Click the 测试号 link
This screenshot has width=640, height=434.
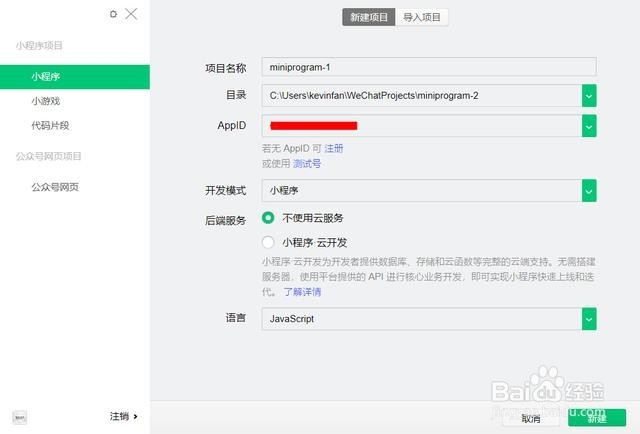tap(307, 164)
